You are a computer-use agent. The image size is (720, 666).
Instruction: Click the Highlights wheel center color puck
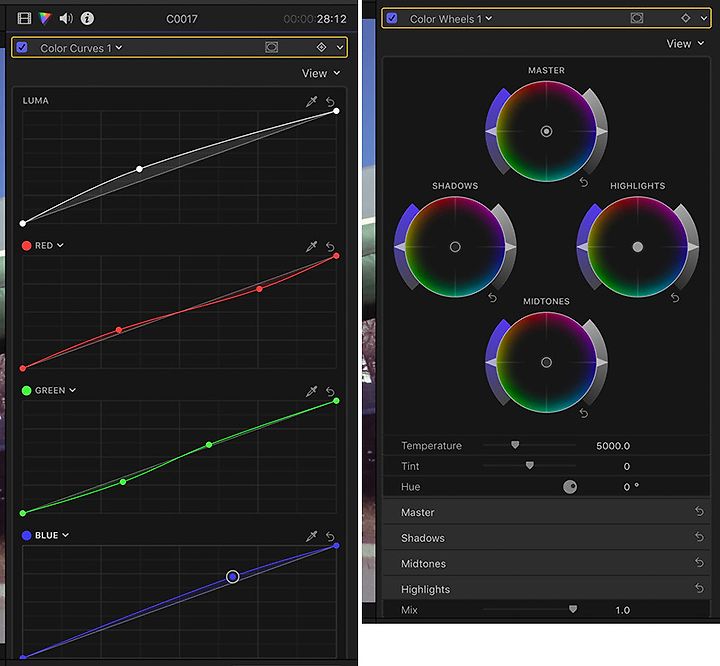click(x=637, y=247)
